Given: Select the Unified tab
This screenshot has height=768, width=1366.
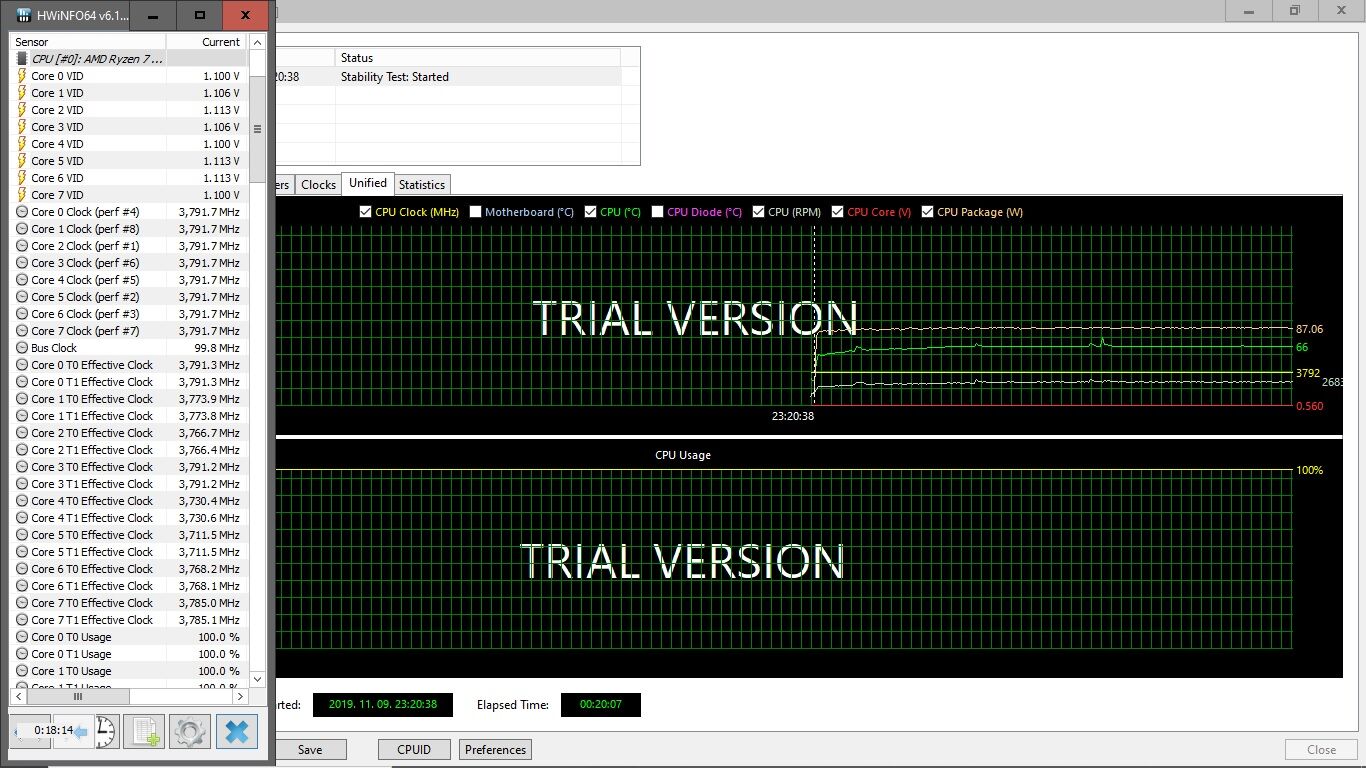Looking at the screenshot, I should (x=367, y=183).
